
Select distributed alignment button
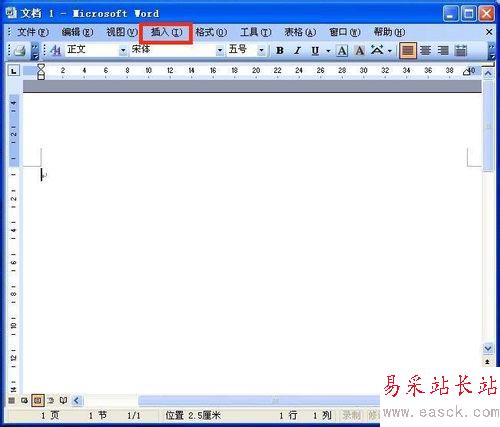461,51
